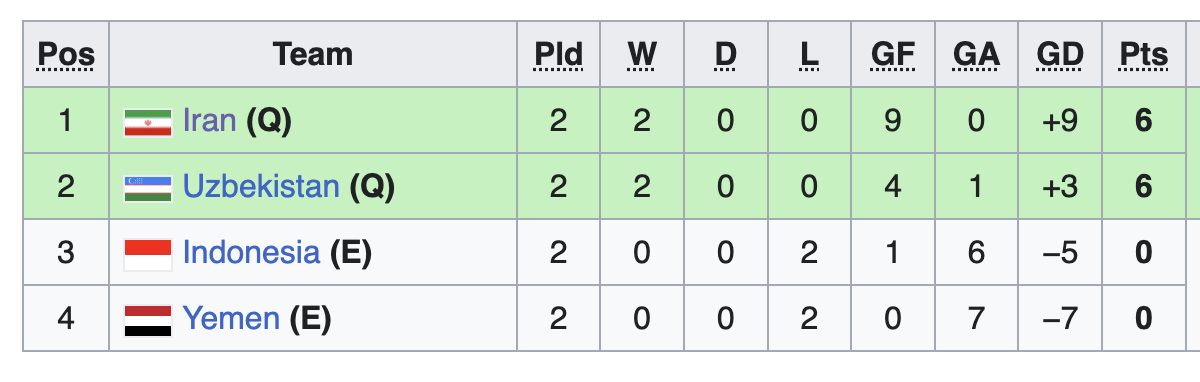Click the Pos column header abbreviation

[x=66, y=54]
